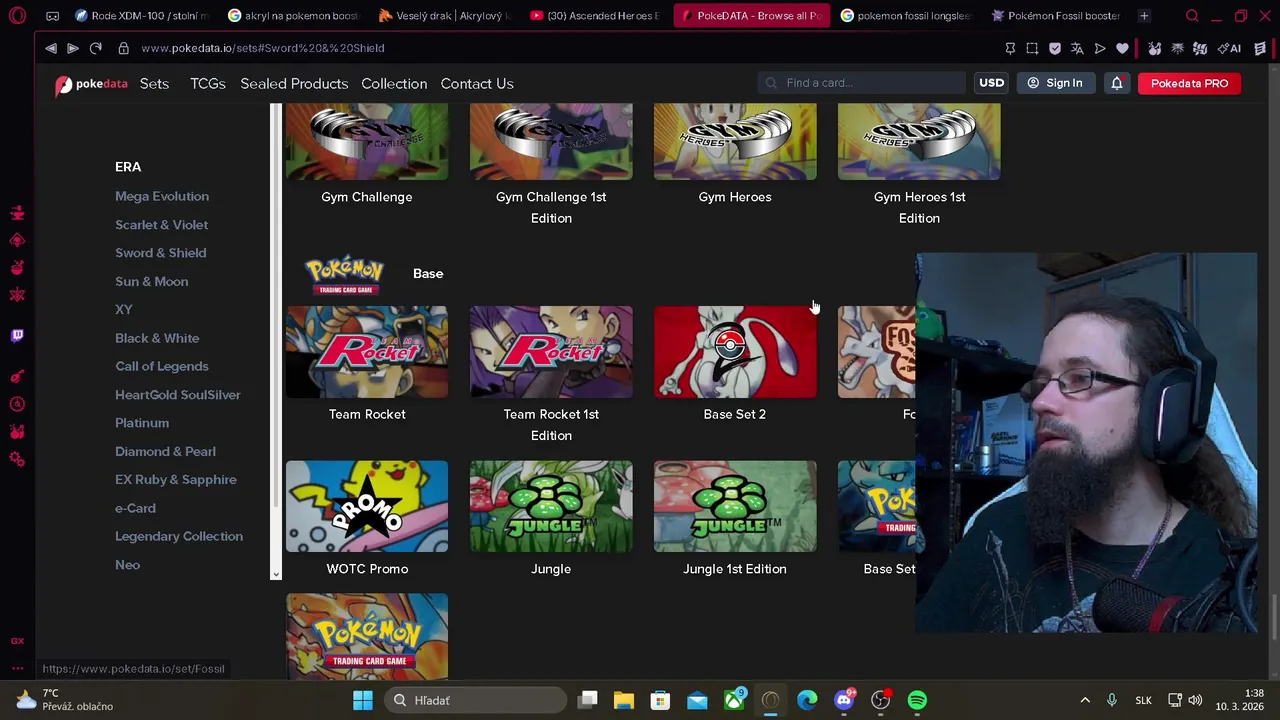1280x720 pixels.
Task: Switch to the Rode XDM-100 tab
Action: (141, 16)
